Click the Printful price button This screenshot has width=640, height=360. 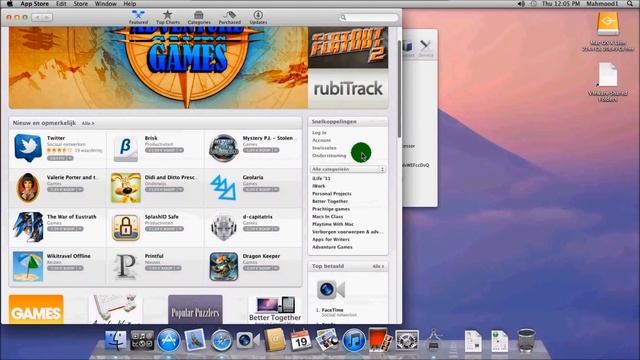[x=163, y=268]
